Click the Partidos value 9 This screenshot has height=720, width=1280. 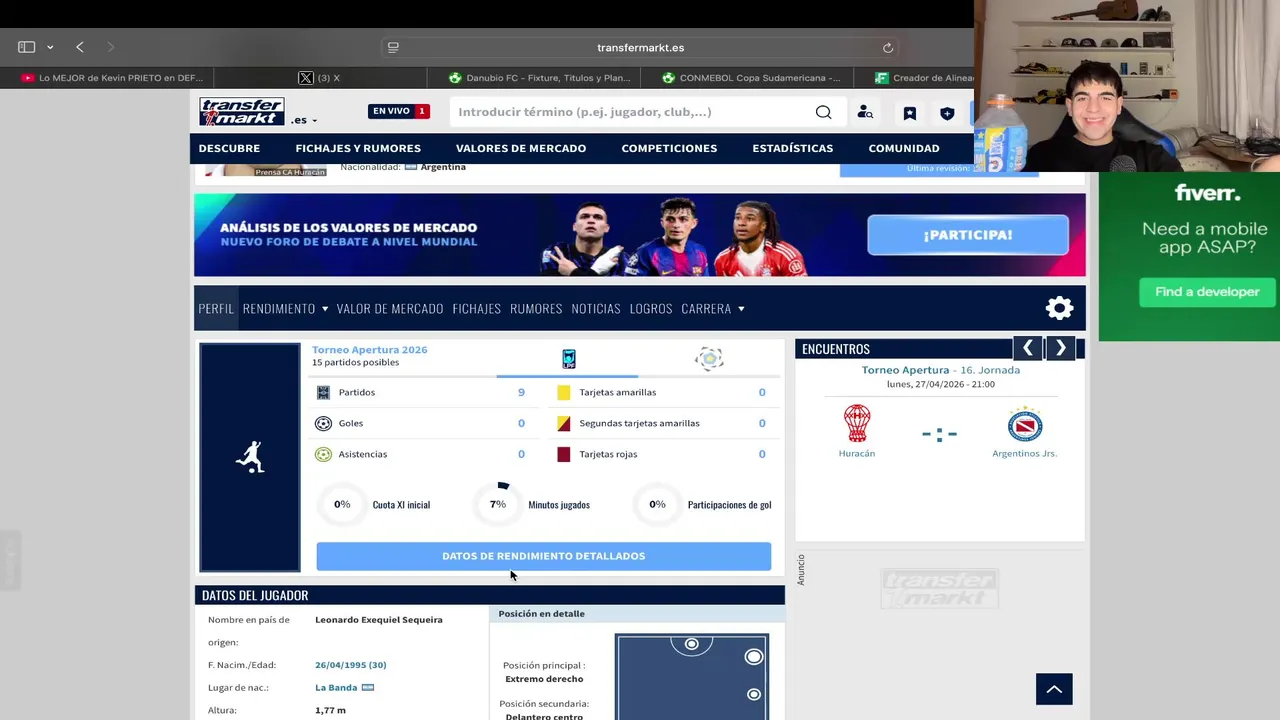click(x=521, y=392)
